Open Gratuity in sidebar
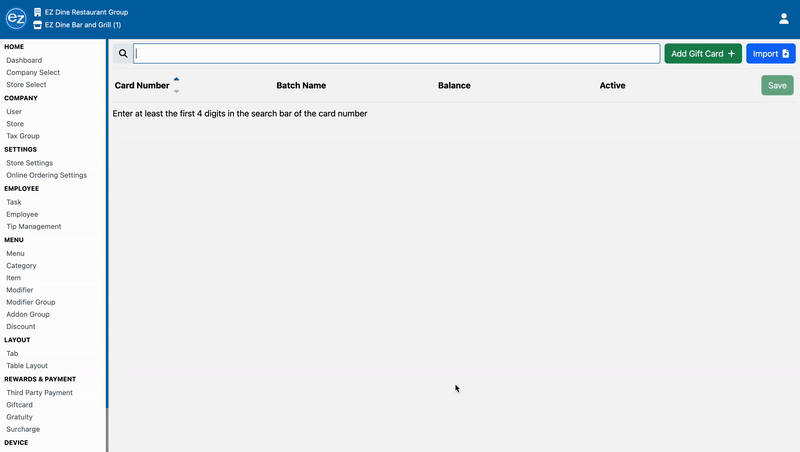The width and height of the screenshot is (800, 452). (19, 417)
